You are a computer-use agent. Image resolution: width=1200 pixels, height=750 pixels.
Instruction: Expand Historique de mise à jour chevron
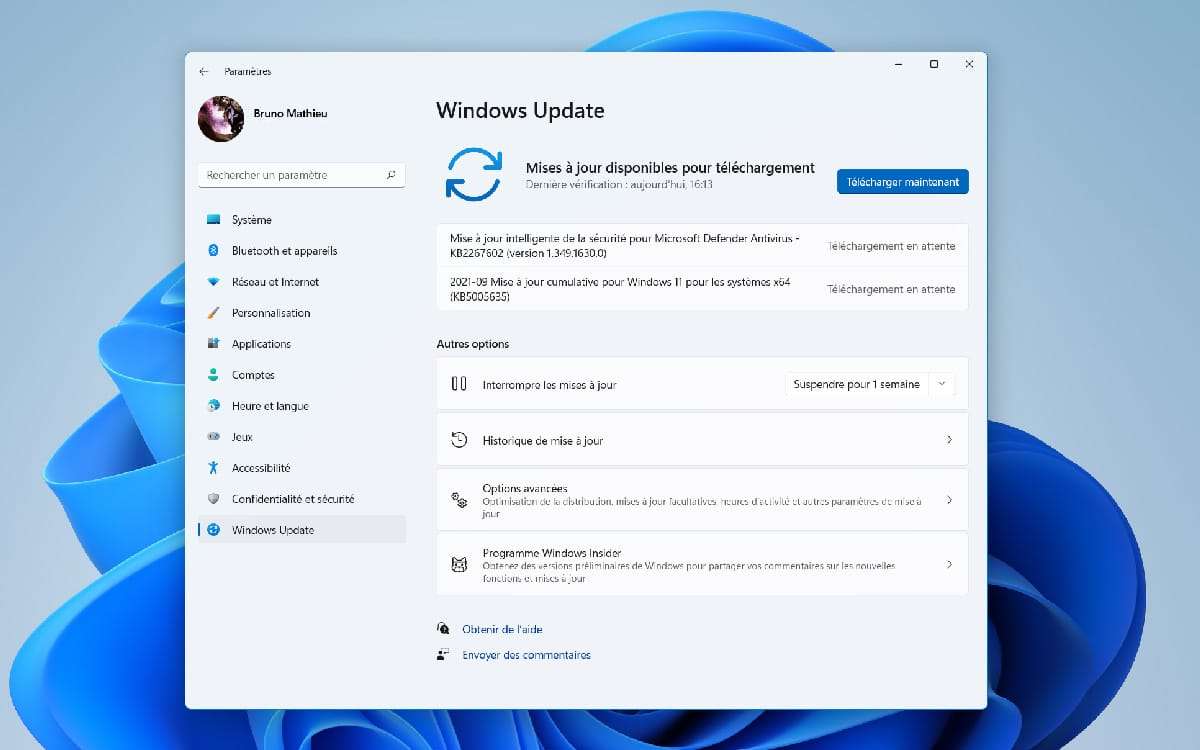tap(949, 440)
